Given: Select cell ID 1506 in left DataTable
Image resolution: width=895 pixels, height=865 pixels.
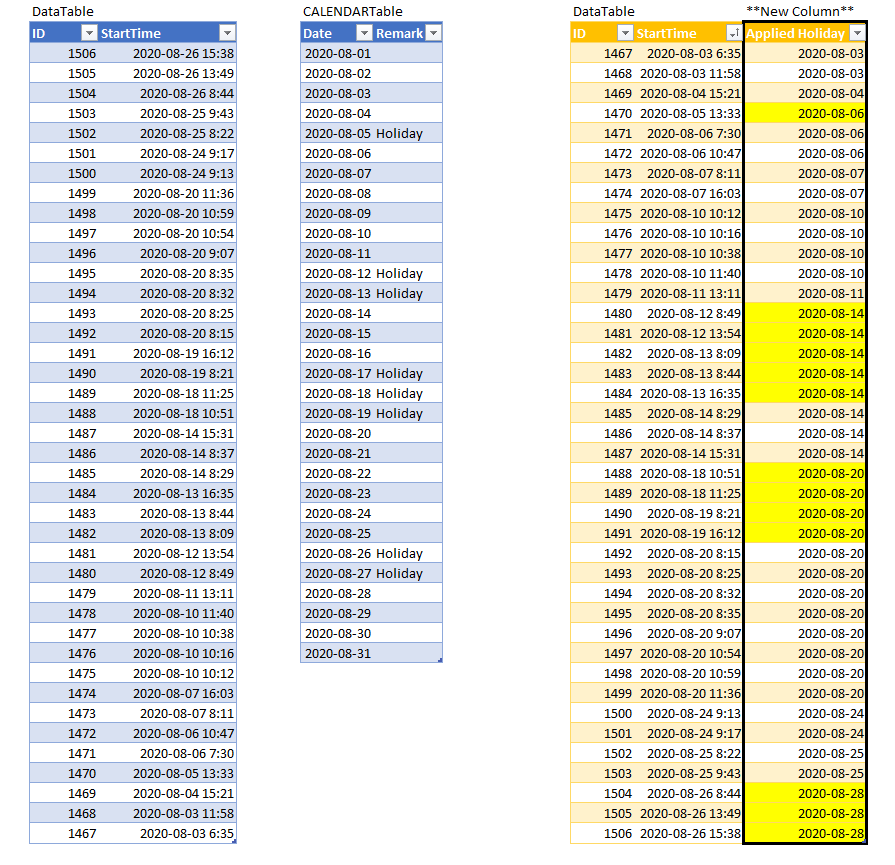Looking at the screenshot, I should (x=64, y=54).
